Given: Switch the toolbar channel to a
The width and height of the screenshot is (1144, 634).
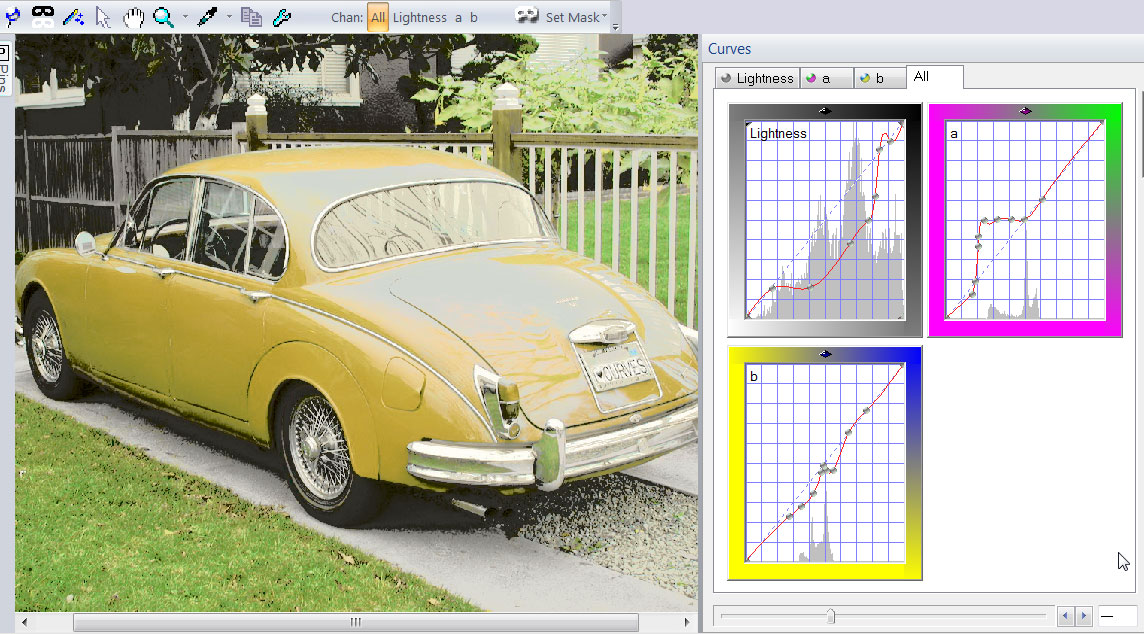Looking at the screenshot, I should pos(458,18).
